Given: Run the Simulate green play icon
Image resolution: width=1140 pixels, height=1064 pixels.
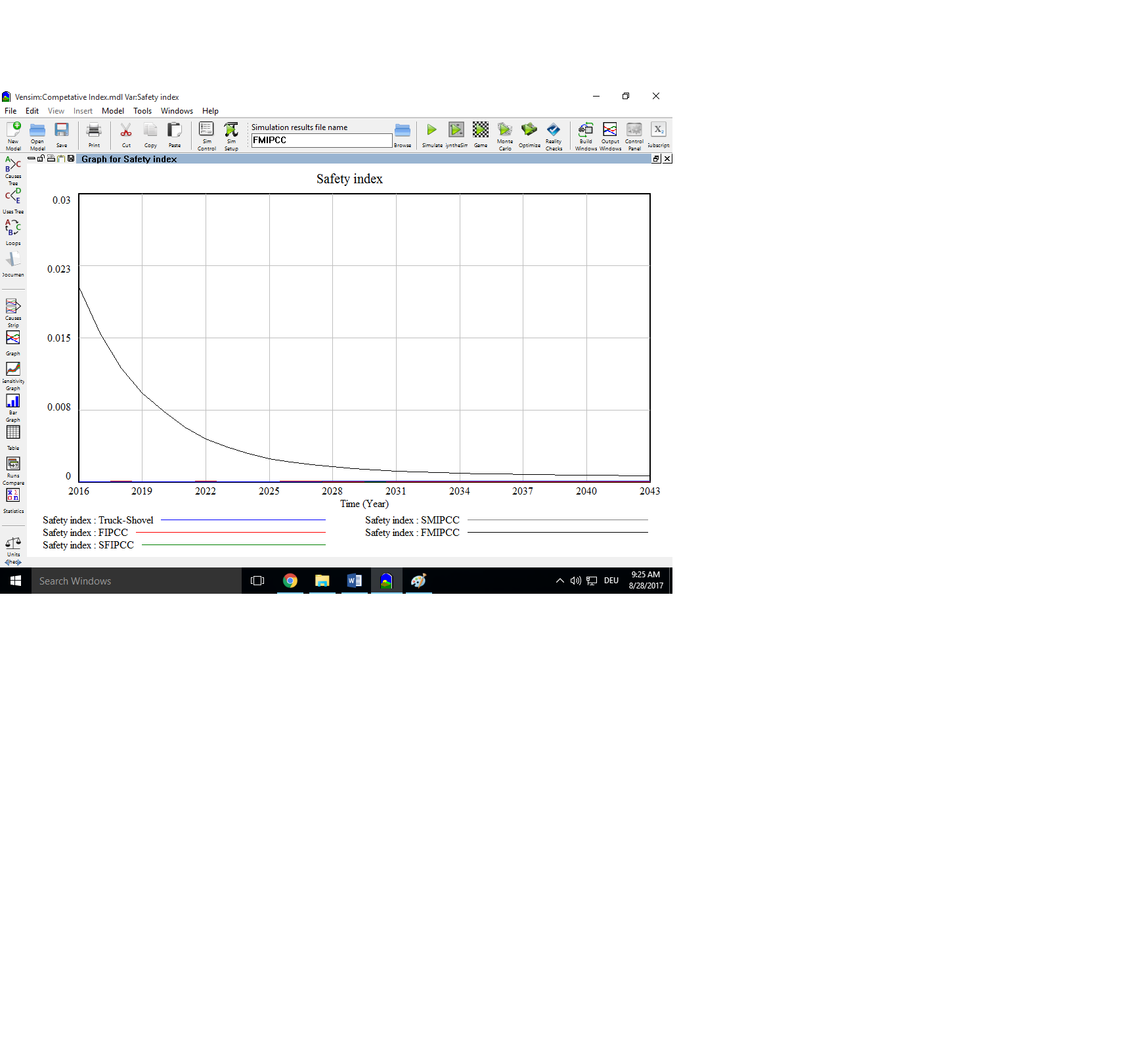Looking at the screenshot, I should (x=432, y=135).
